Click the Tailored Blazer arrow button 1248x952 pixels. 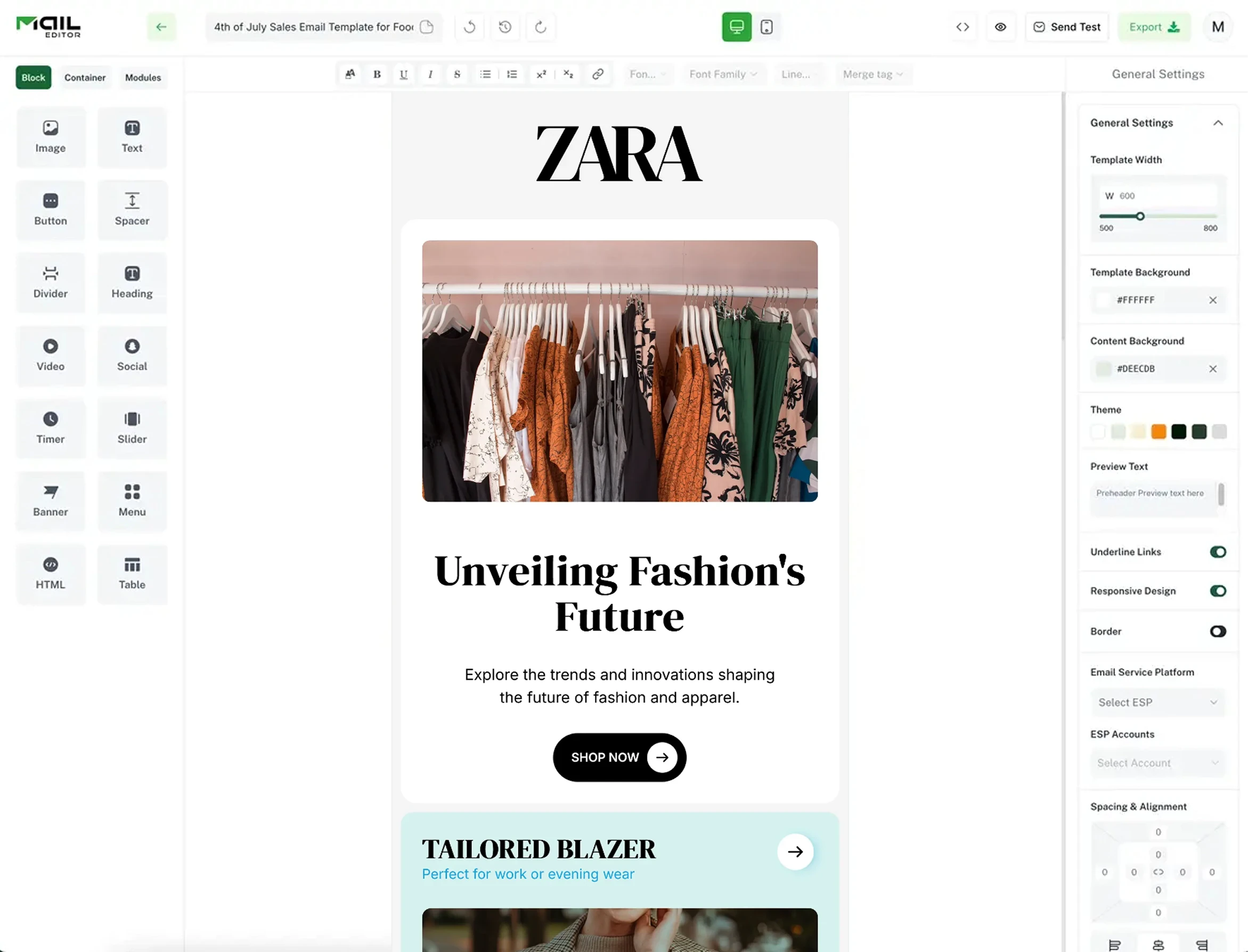(x=795, y=852)
